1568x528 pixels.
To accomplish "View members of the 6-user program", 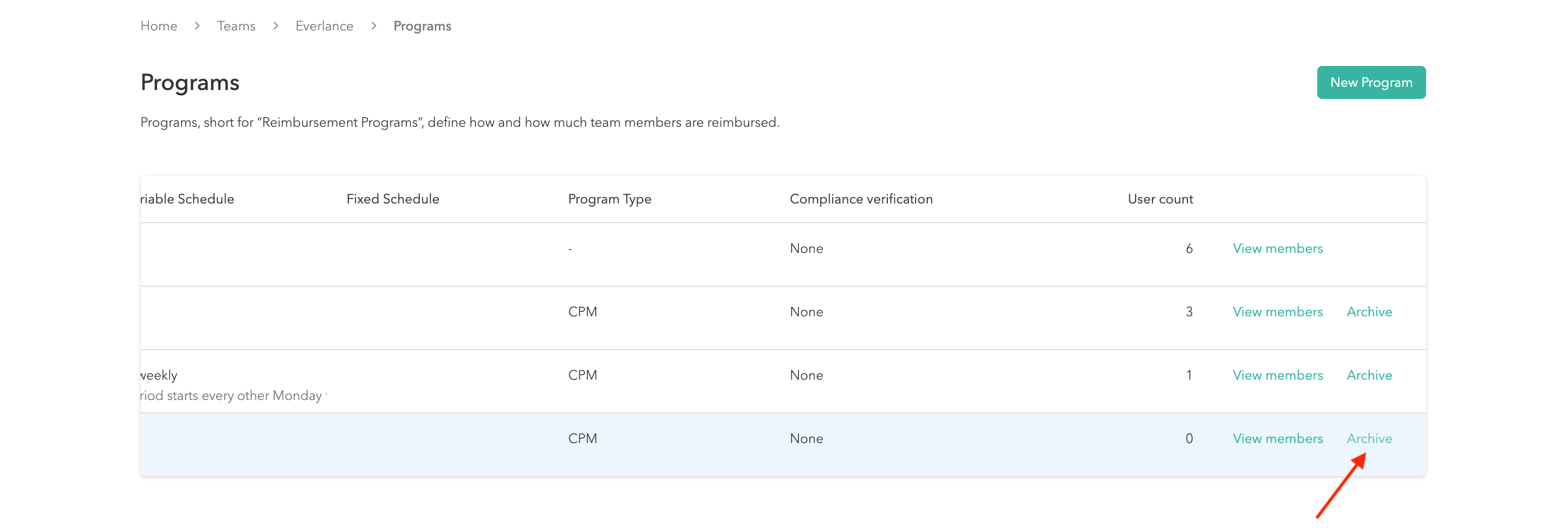I will (x=1277, y=248).
